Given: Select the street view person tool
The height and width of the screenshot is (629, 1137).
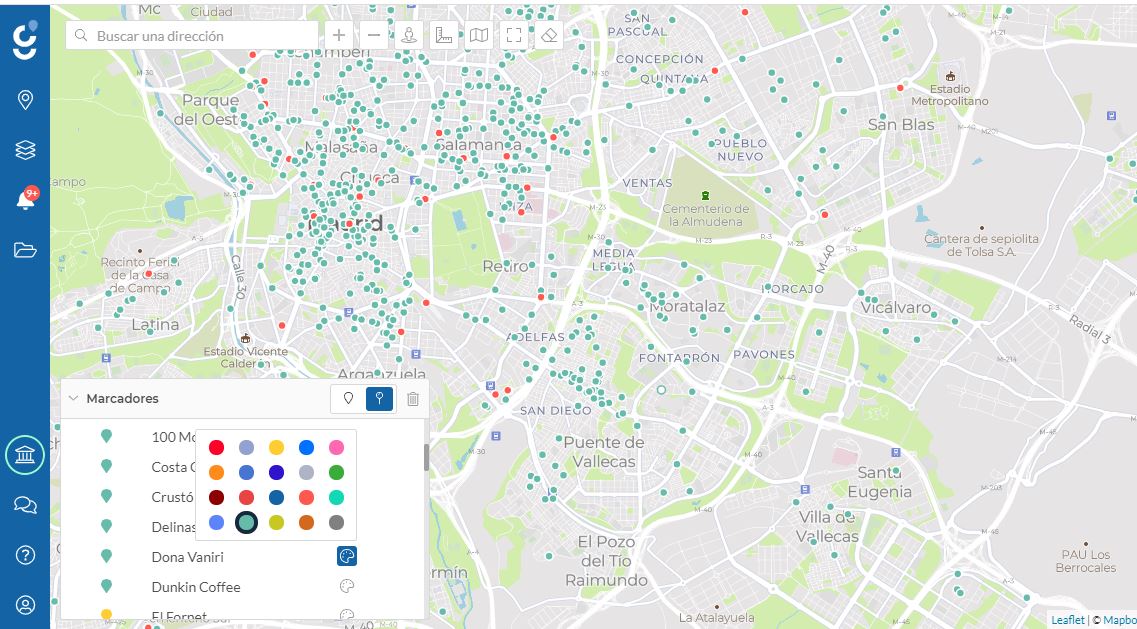Looking at the screenshot, I should coord(408,34).
